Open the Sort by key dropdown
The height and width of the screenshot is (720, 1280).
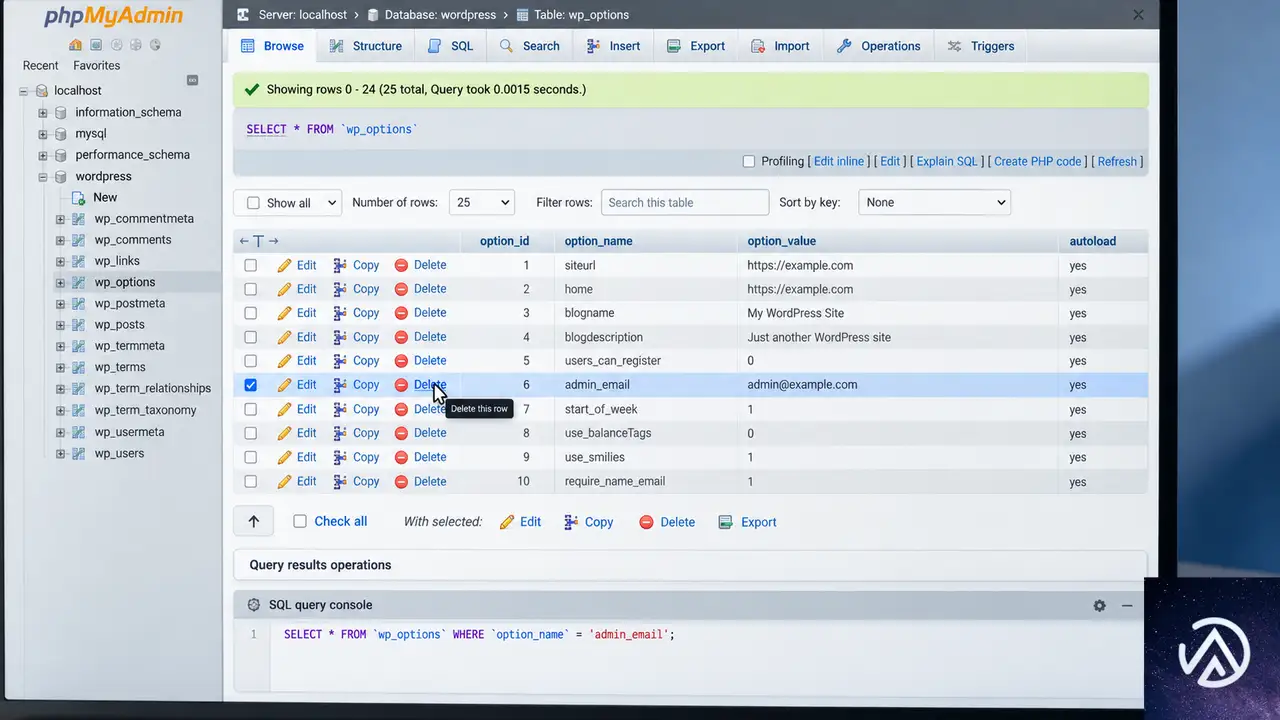935,202
